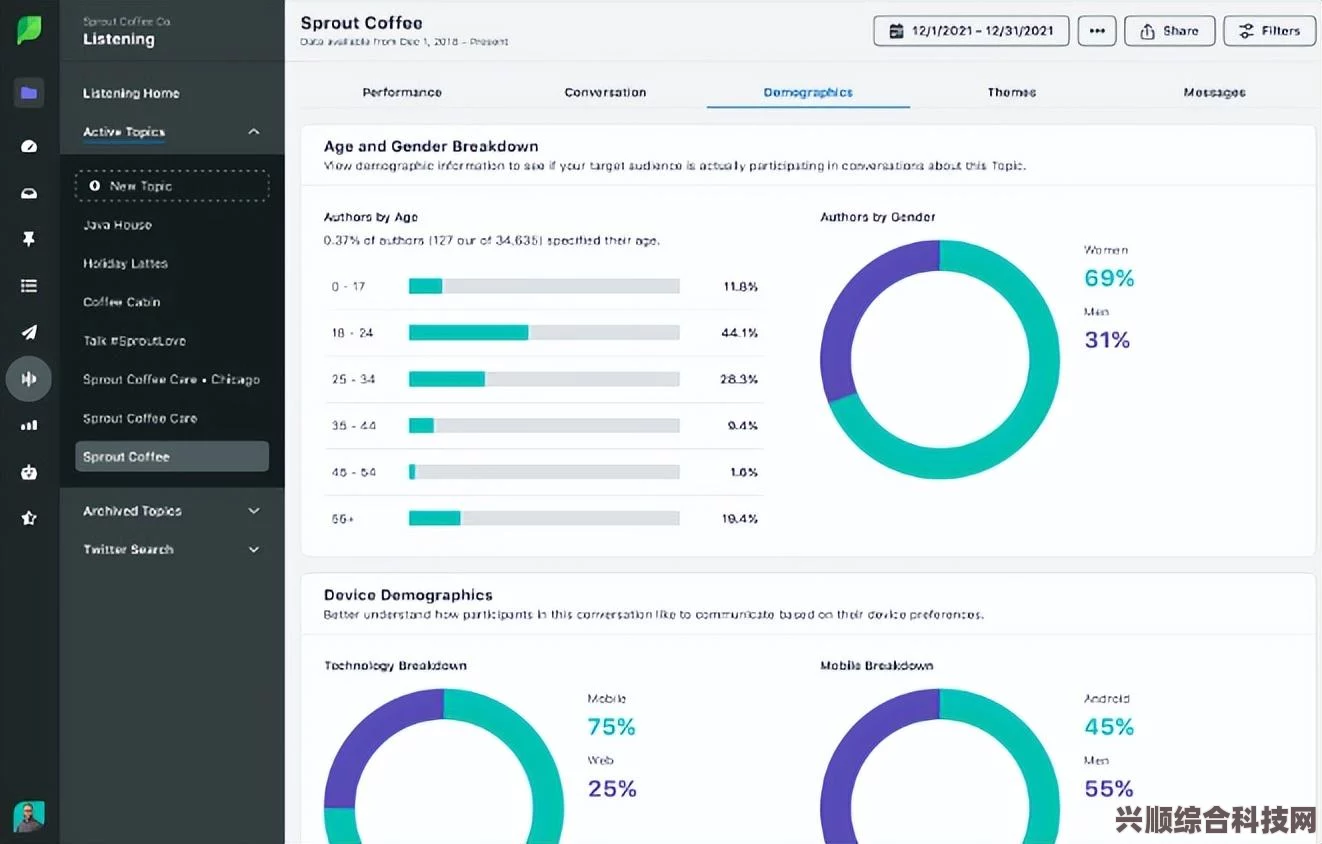The width and height of the screenshot is (1322, 844).
Task: Expand the Twitter Search section
Action: 254,550
